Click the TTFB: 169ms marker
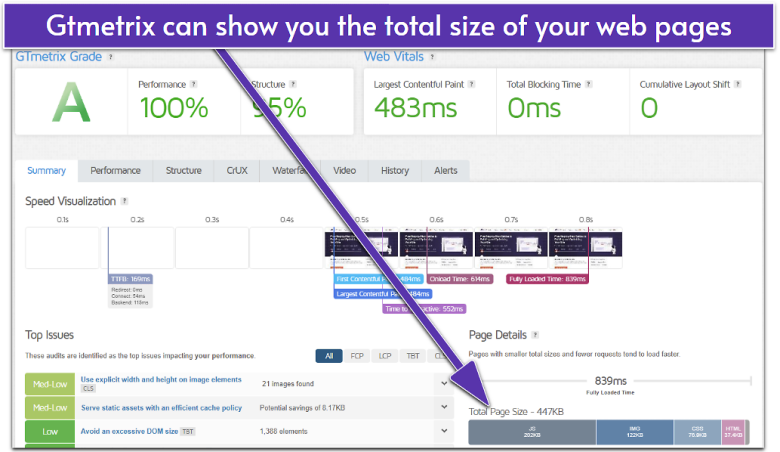This screenshot has width=780, height=452. click(x=130, y=279)
